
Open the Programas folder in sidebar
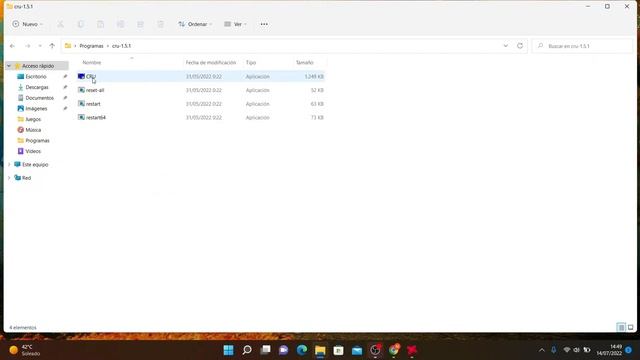pyautogui.click(x=37, y=140)
